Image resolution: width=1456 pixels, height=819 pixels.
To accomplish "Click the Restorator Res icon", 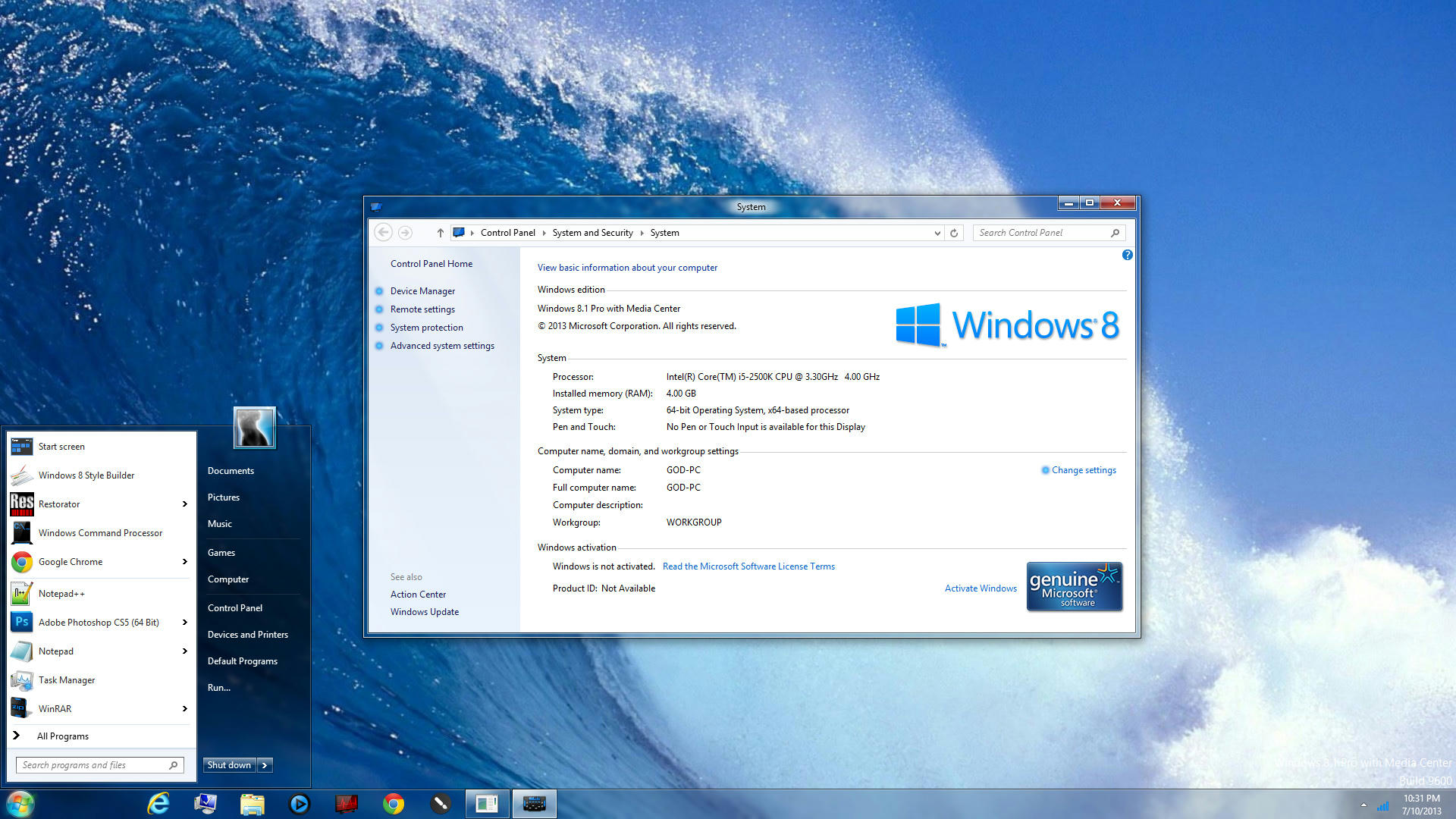I will tap(21, 504).
